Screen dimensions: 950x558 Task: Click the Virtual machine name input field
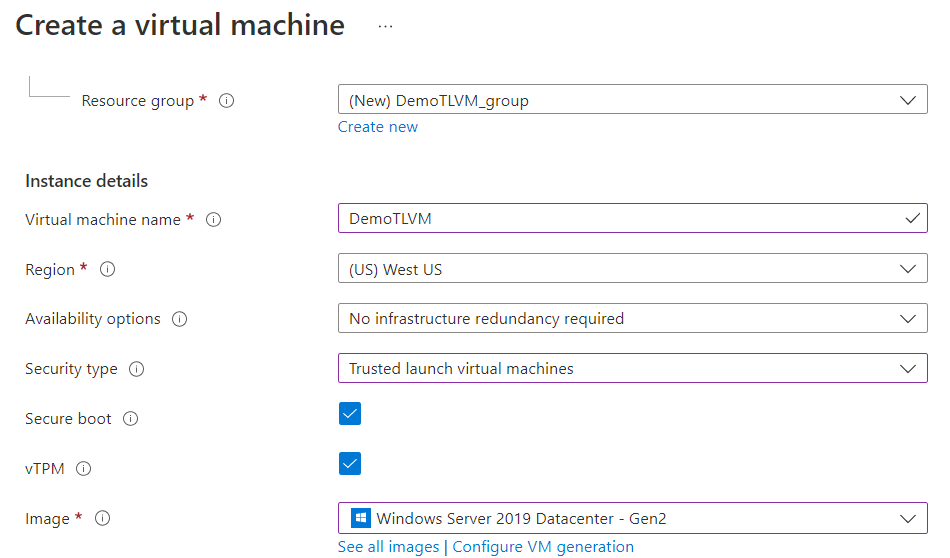coord(633,218)
